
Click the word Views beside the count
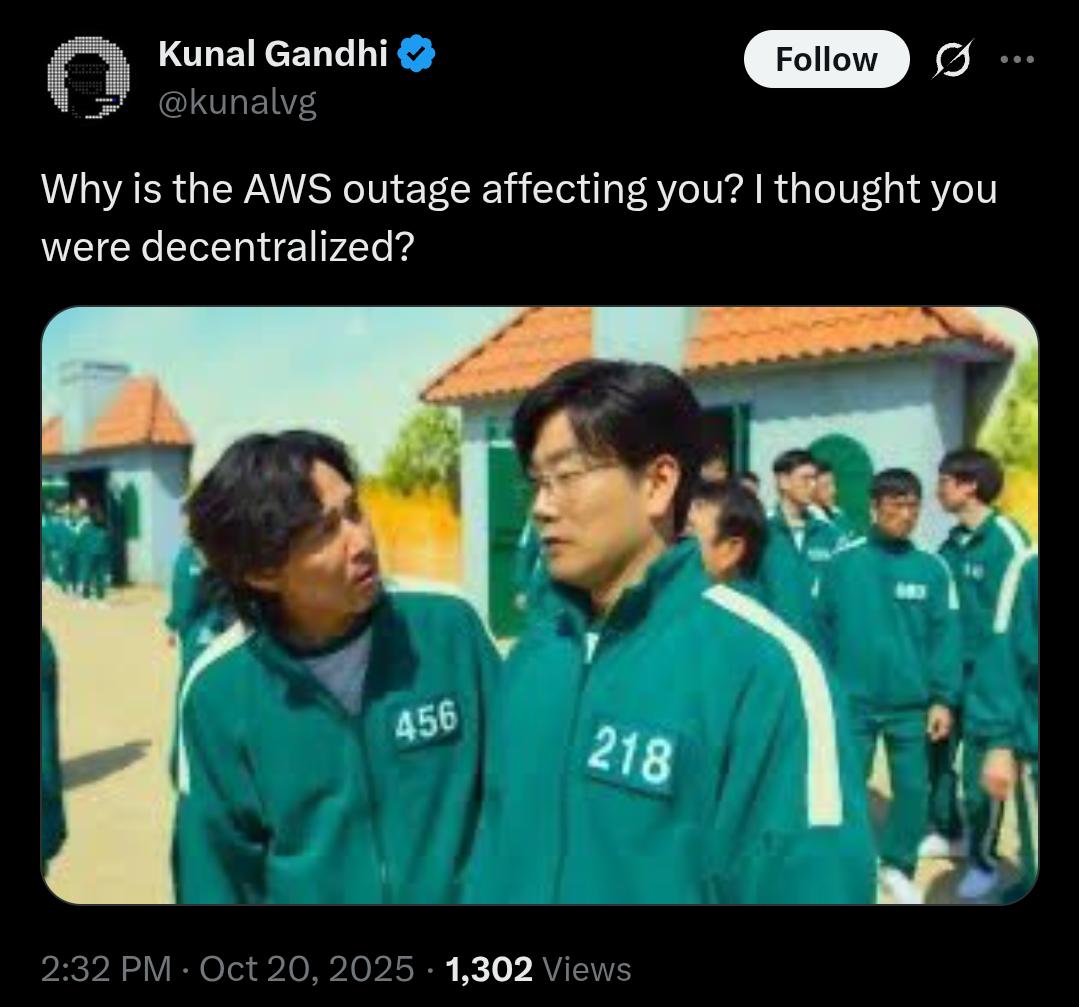point(587,969)
